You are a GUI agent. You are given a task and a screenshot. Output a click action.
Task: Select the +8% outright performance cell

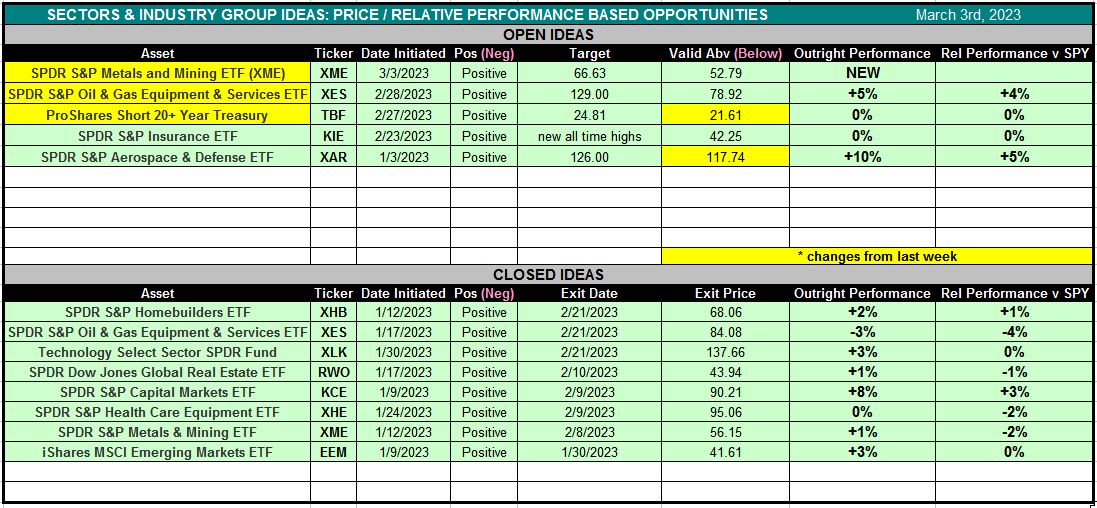862,392
